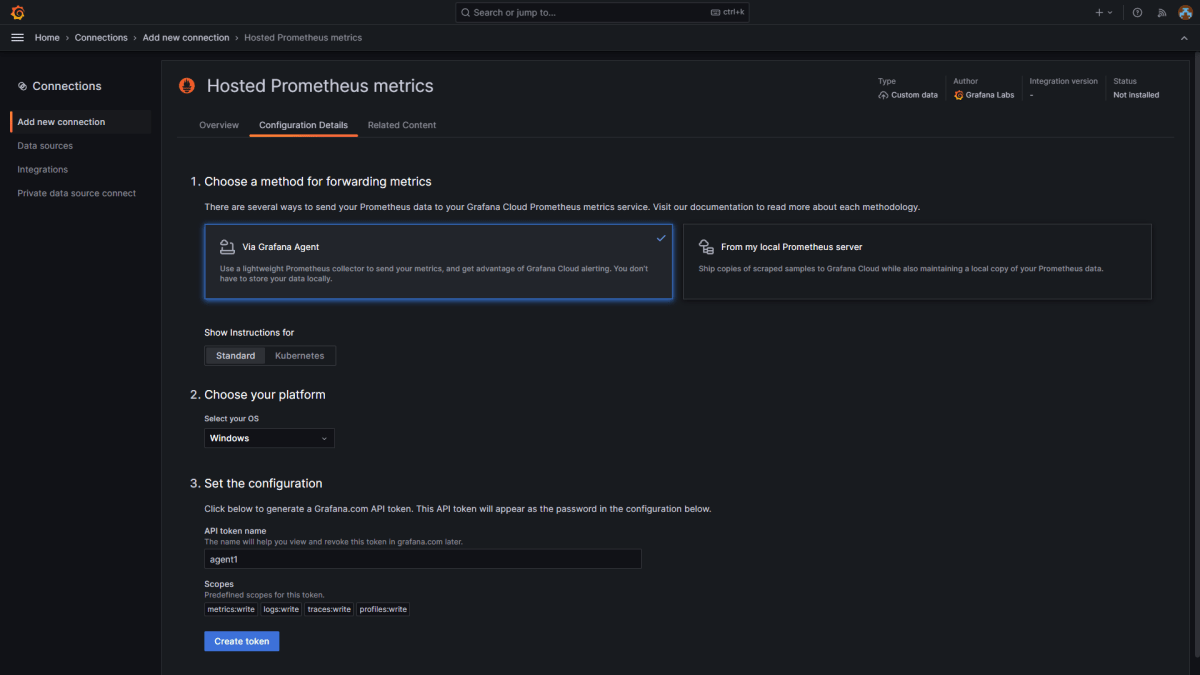
Task: Open the Select your OS dropdown
Action: 268,438
